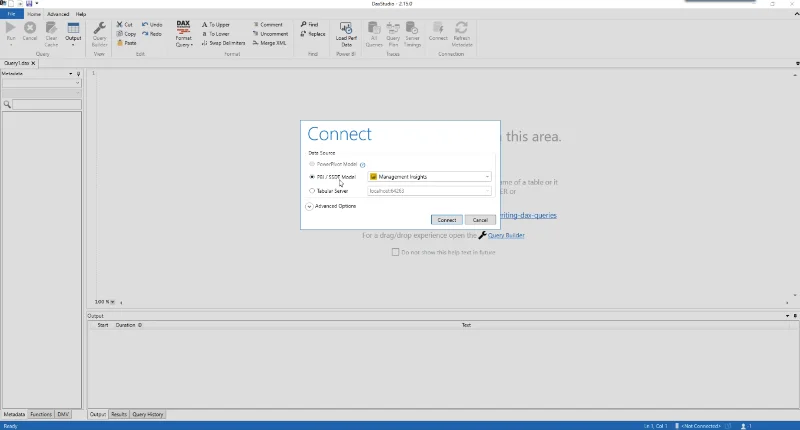Screen dimensions: 800x430
Task: Pin the Metadata panel
Action: (78, 73)
